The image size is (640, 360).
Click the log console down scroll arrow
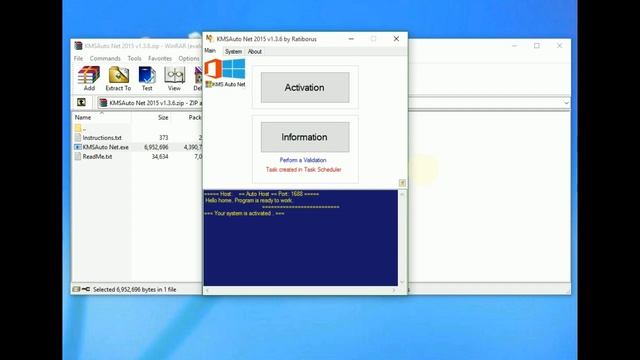pyautogui.click(x=402, y=282)
